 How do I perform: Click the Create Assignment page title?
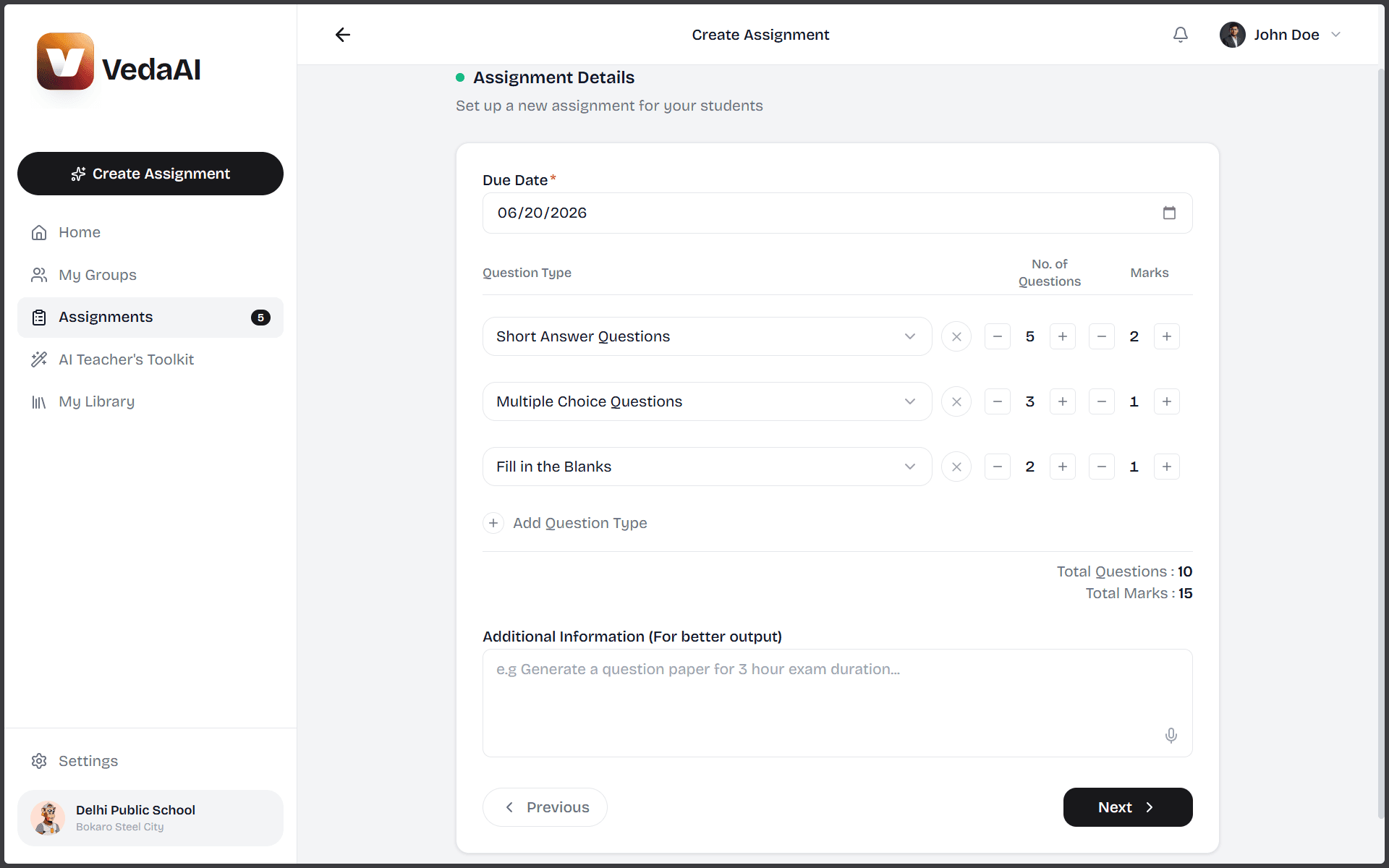pos(760,35)
